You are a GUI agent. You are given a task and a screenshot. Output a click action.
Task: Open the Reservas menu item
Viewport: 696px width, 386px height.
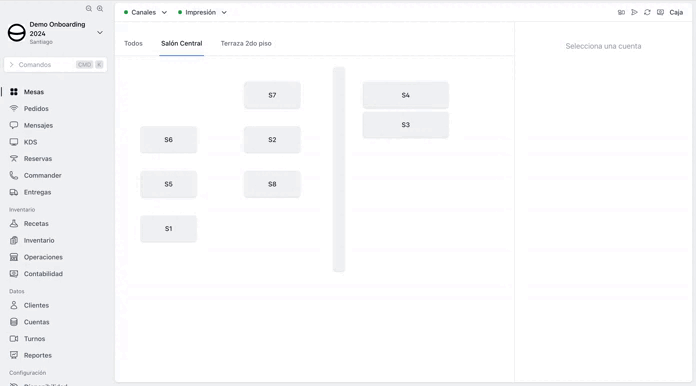[38, 159]
